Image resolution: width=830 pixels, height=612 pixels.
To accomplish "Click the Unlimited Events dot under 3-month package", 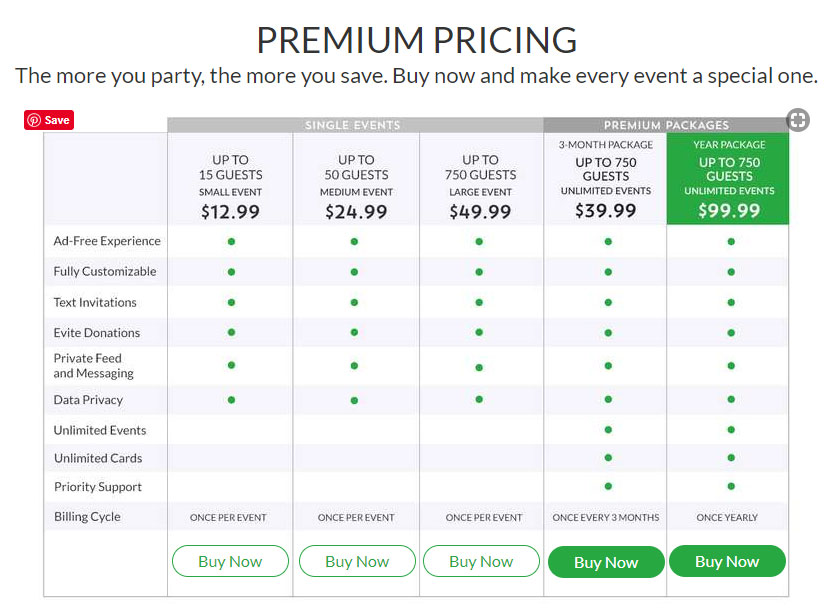I will (x=608, y=430).
